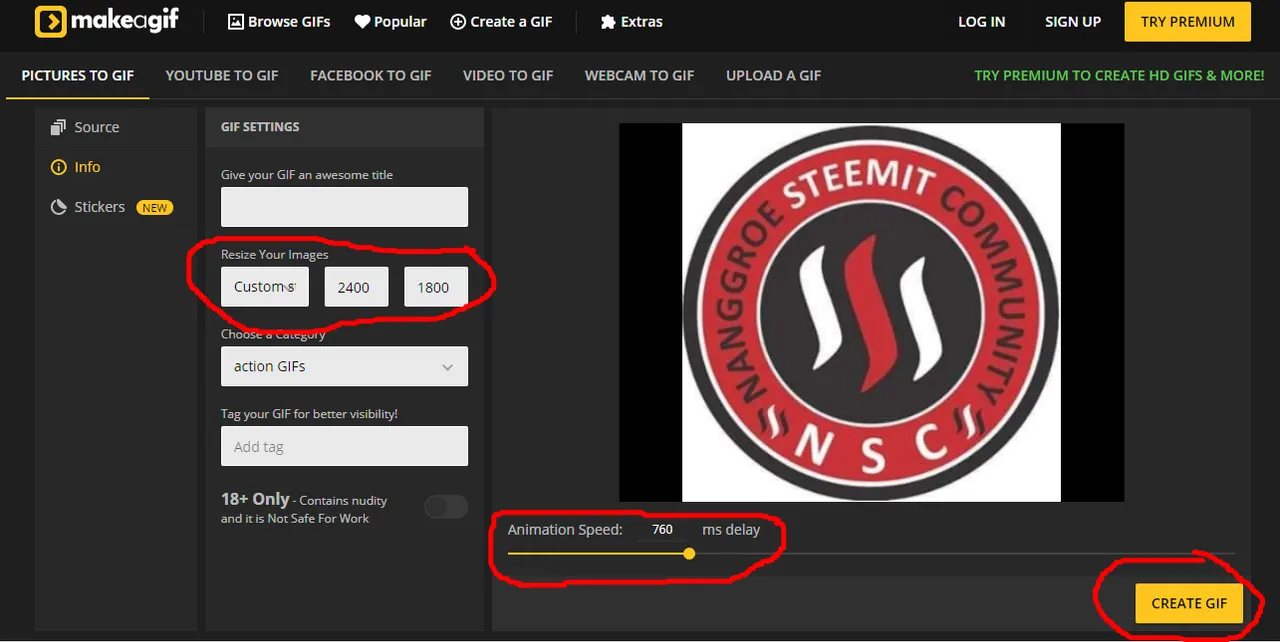The image size is (1280, 642).
Task: Open Browse GIFs in top navigation
Action: click(279, 21)
